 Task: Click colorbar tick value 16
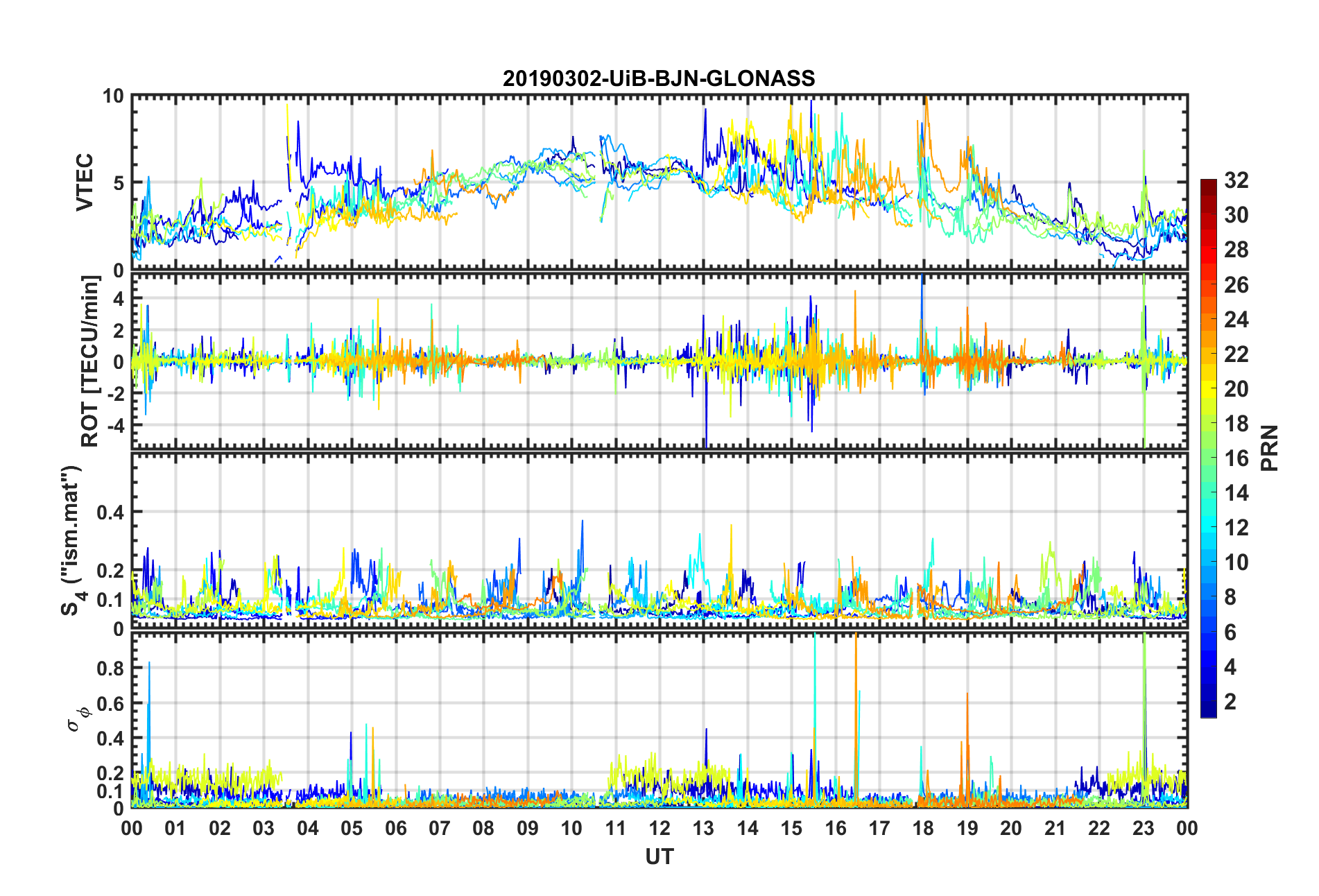(x=1236, y=458)
